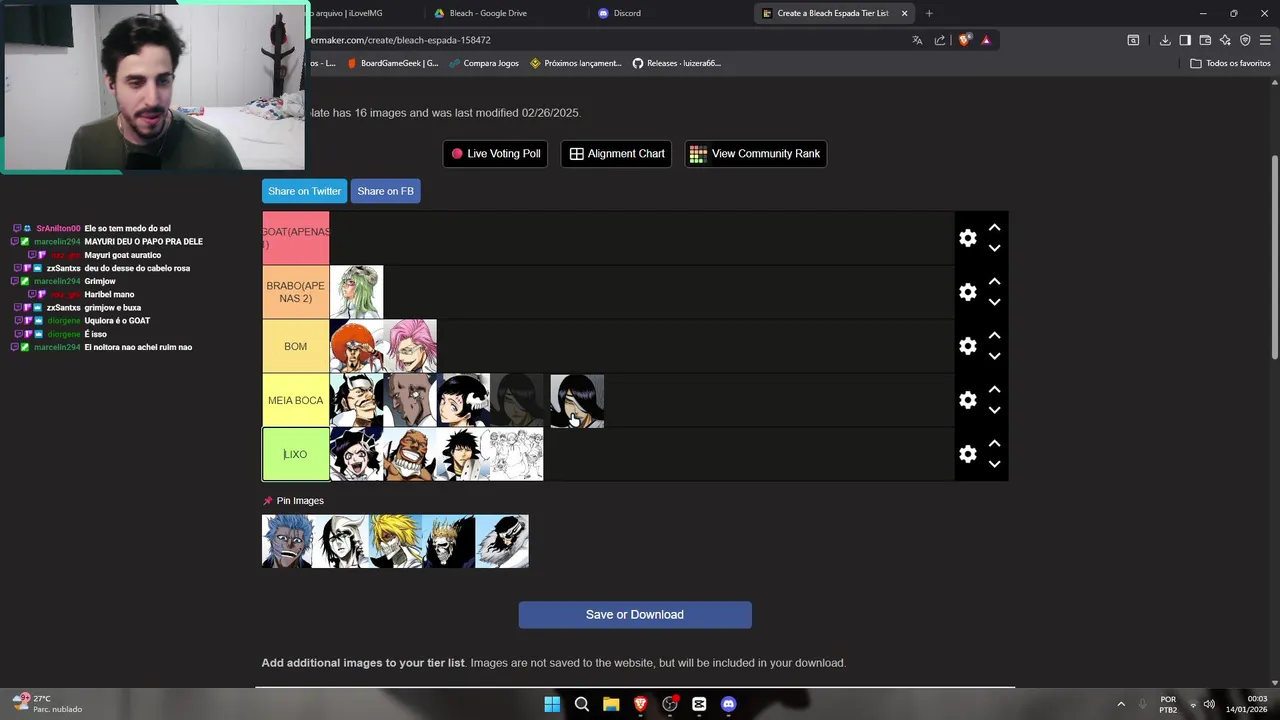1280x720 pixels.
Task: View Community Rank
Action: coord(755,154)
